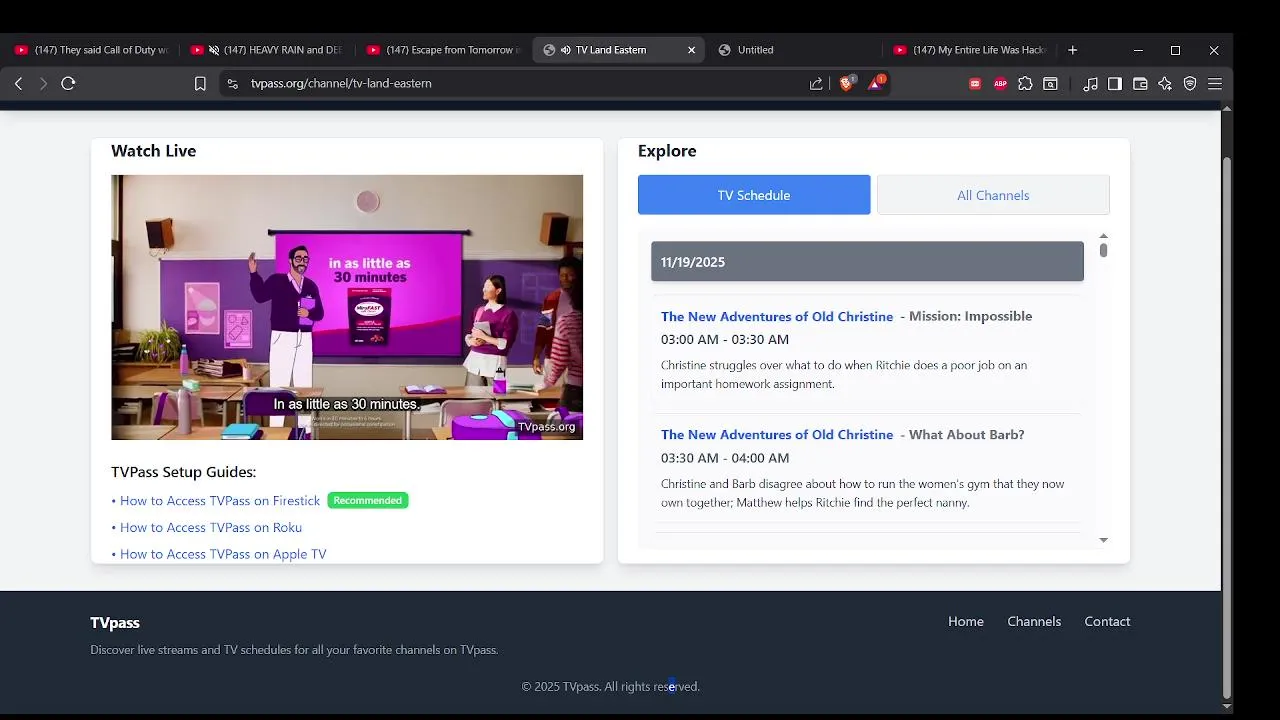Click the page scrollbar thumb
The width and height of the screenshot is (1280, 720).
1227,427
